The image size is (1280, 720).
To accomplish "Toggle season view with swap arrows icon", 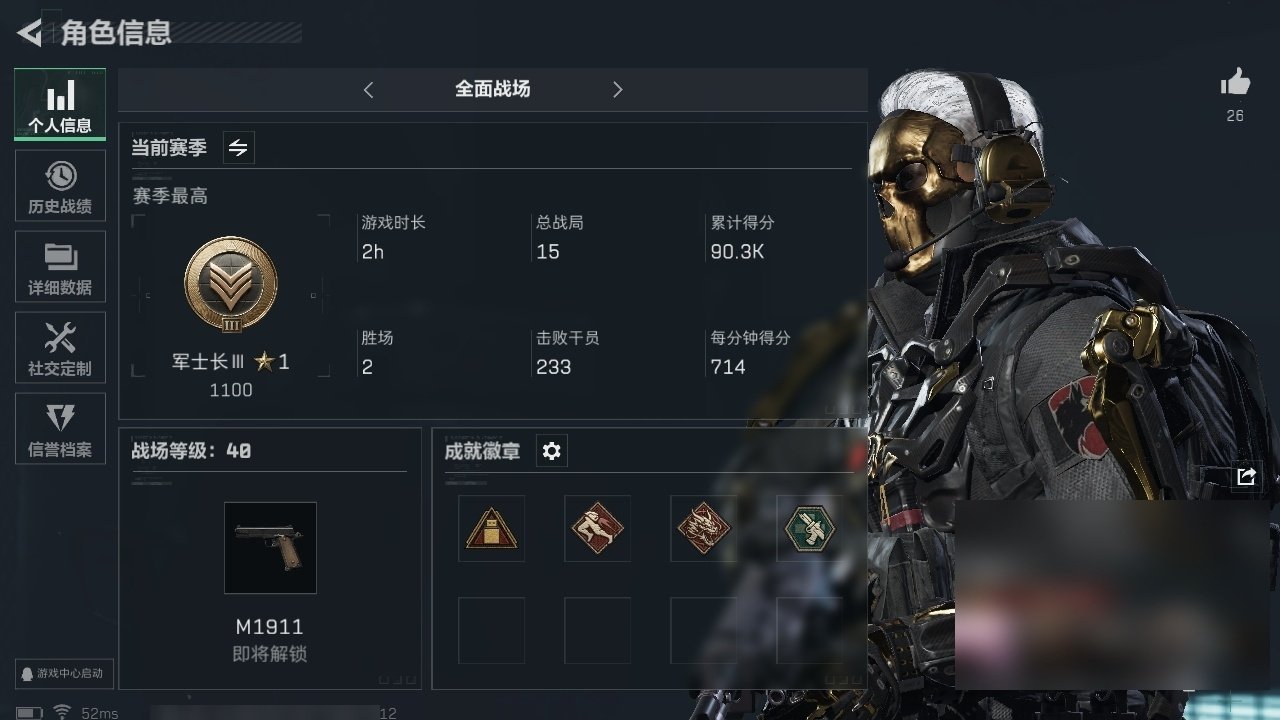I will coord(238,148).
